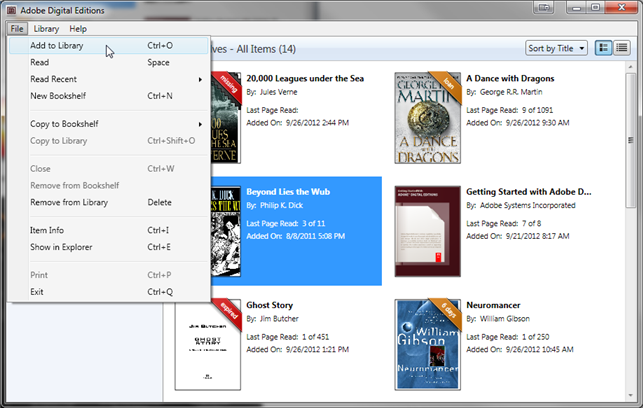Select the Ghost Story cover thumbnail

pos(206,344)
